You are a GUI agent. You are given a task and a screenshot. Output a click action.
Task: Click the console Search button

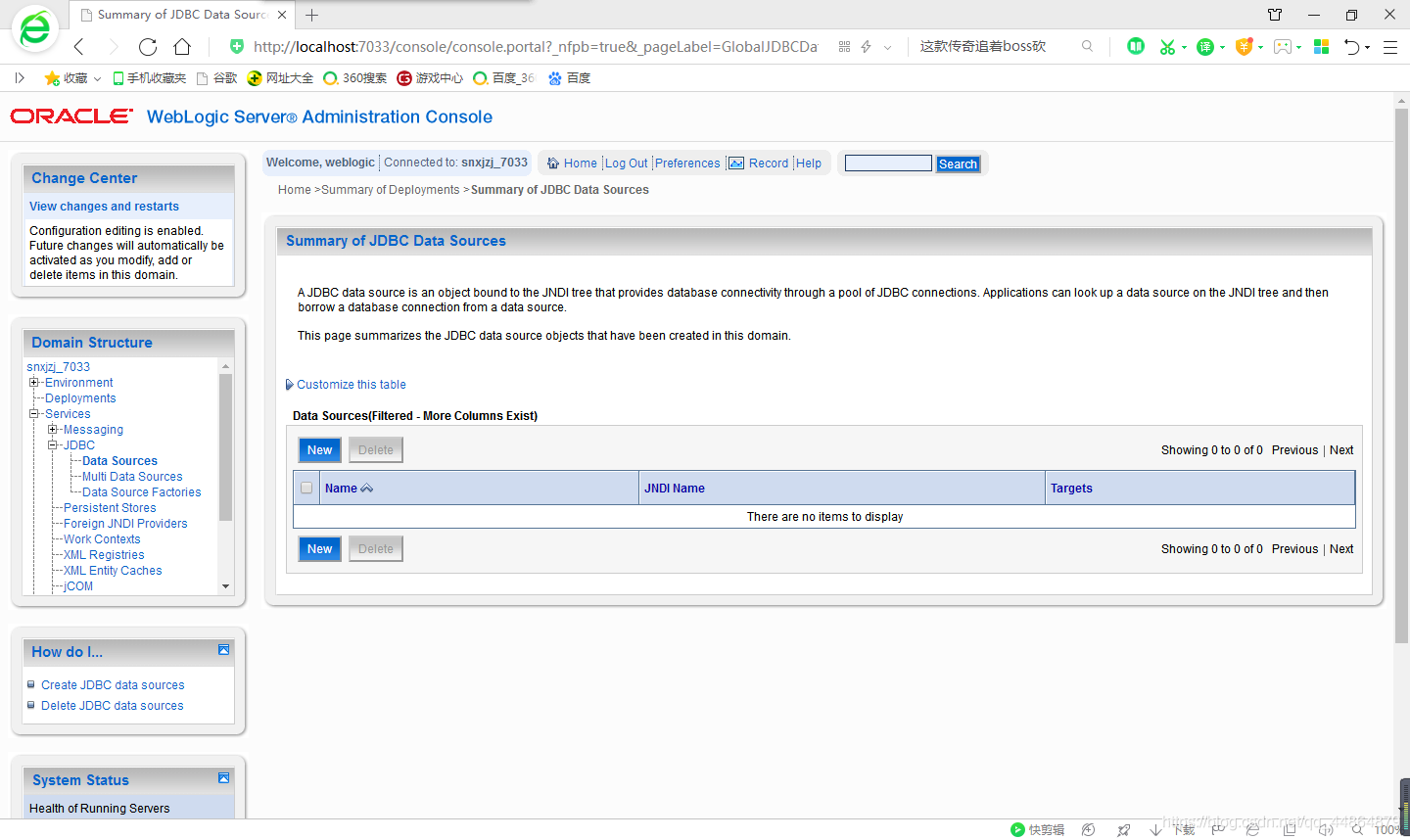click(958, 164)
